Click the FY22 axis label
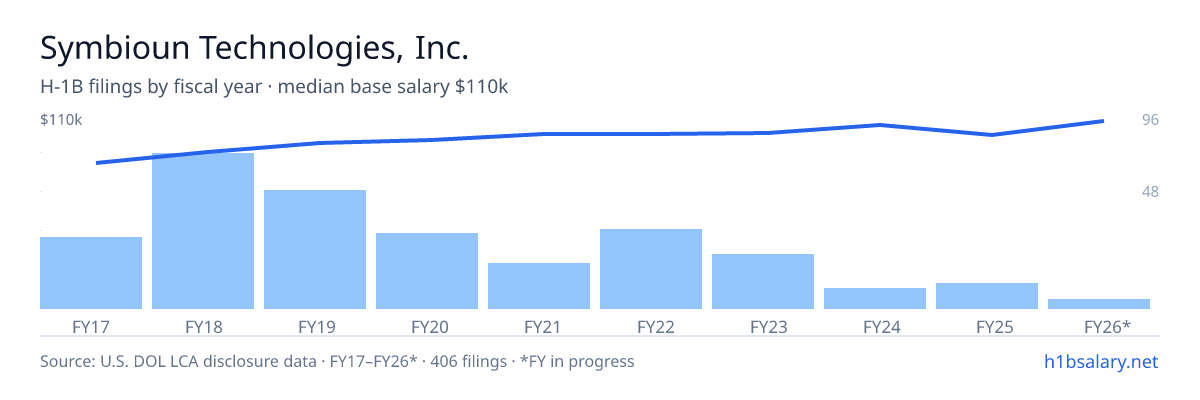This screenshot has height=400, width=1200. (651, 326)
